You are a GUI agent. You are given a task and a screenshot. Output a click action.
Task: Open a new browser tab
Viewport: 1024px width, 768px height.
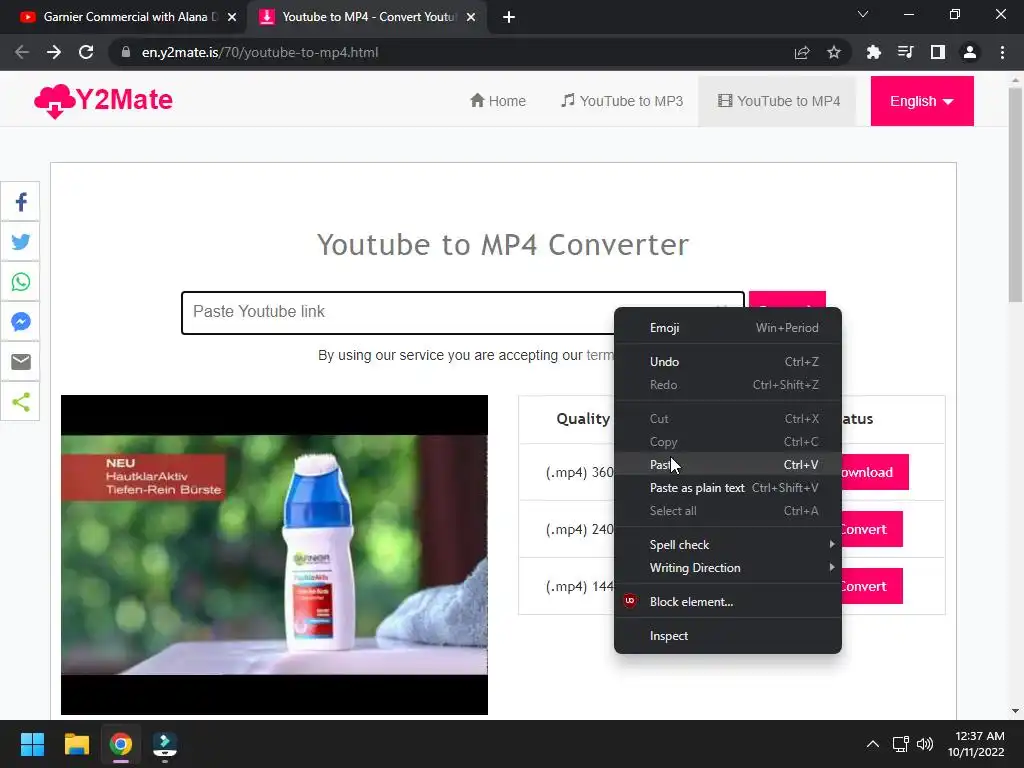point(509,17)
